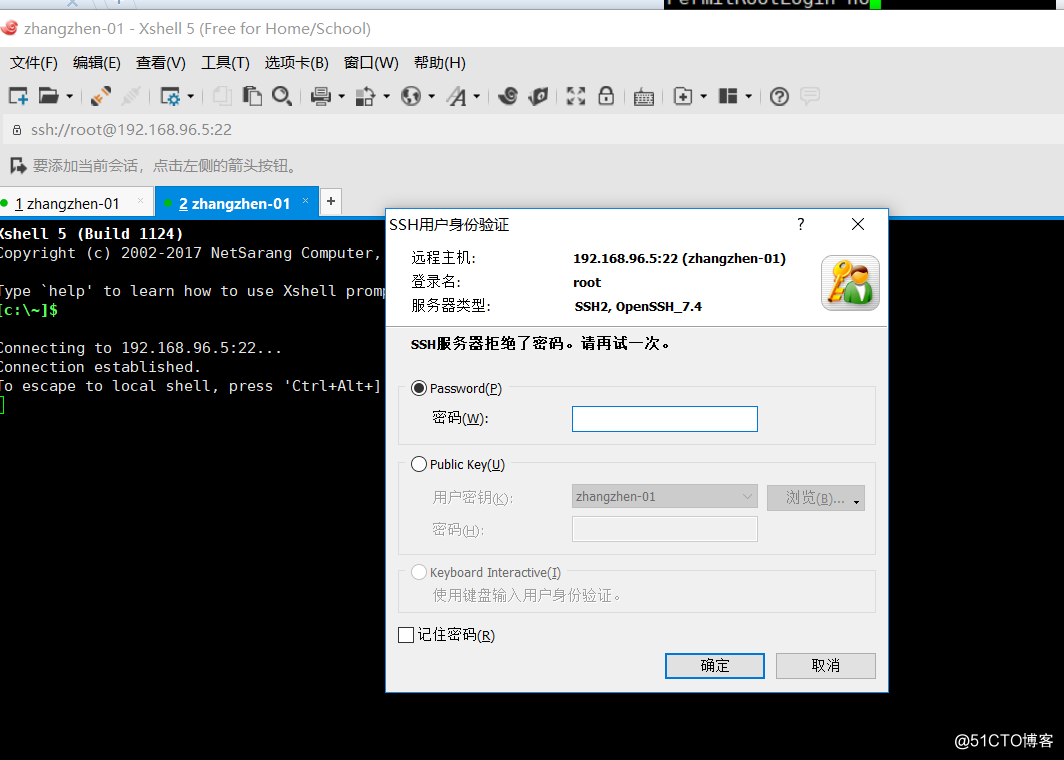This screenshot has width=1064, height=760.
Task: Open the 帮助(H) menu
Action: [440, 63]
